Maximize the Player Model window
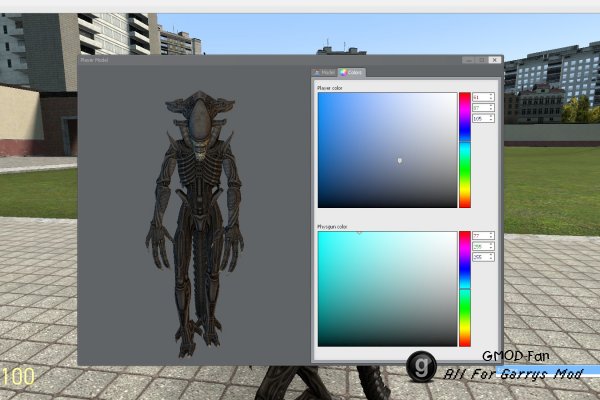Viewport: 600px width, 400px height. [x=482, y=60]
